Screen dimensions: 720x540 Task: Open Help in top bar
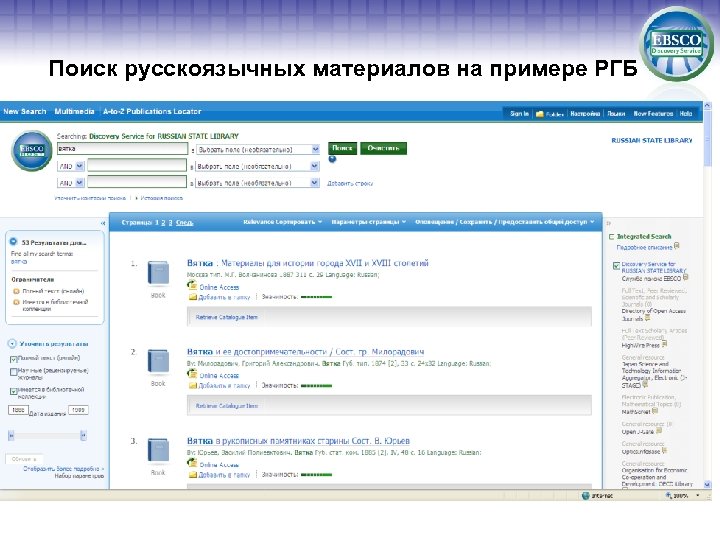click(686, 113)
